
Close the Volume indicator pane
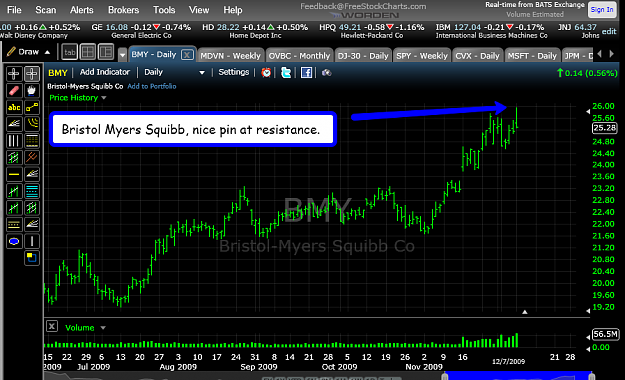pyautogui.click(x=52, y=327)
